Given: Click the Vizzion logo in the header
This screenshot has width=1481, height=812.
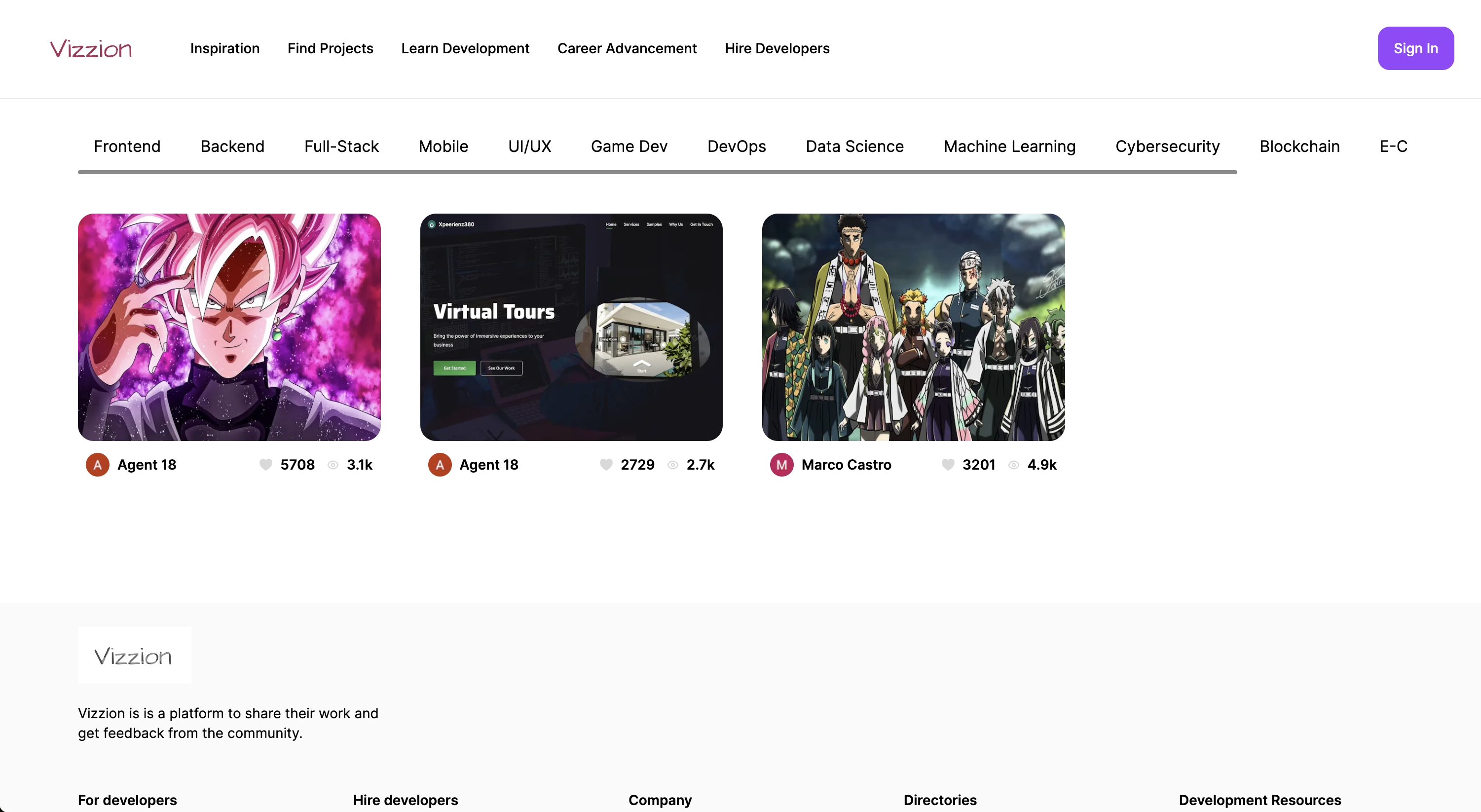Looking at the screenshot, I should point(91,49).
